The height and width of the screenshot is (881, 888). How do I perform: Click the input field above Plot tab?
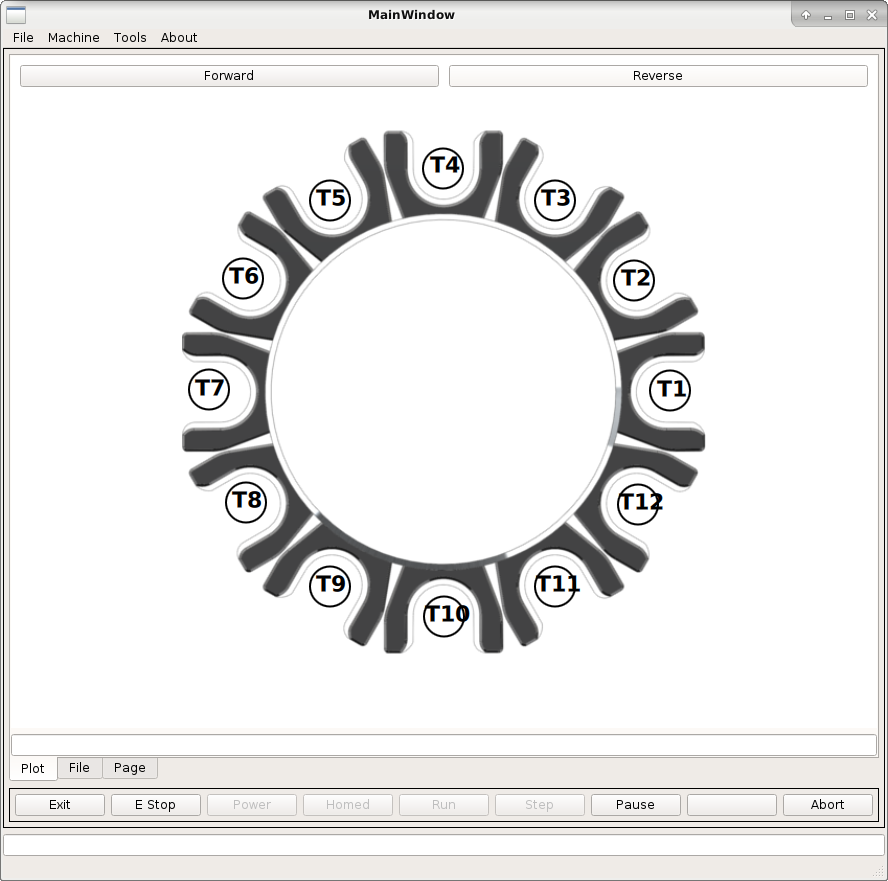click(444, 745)
